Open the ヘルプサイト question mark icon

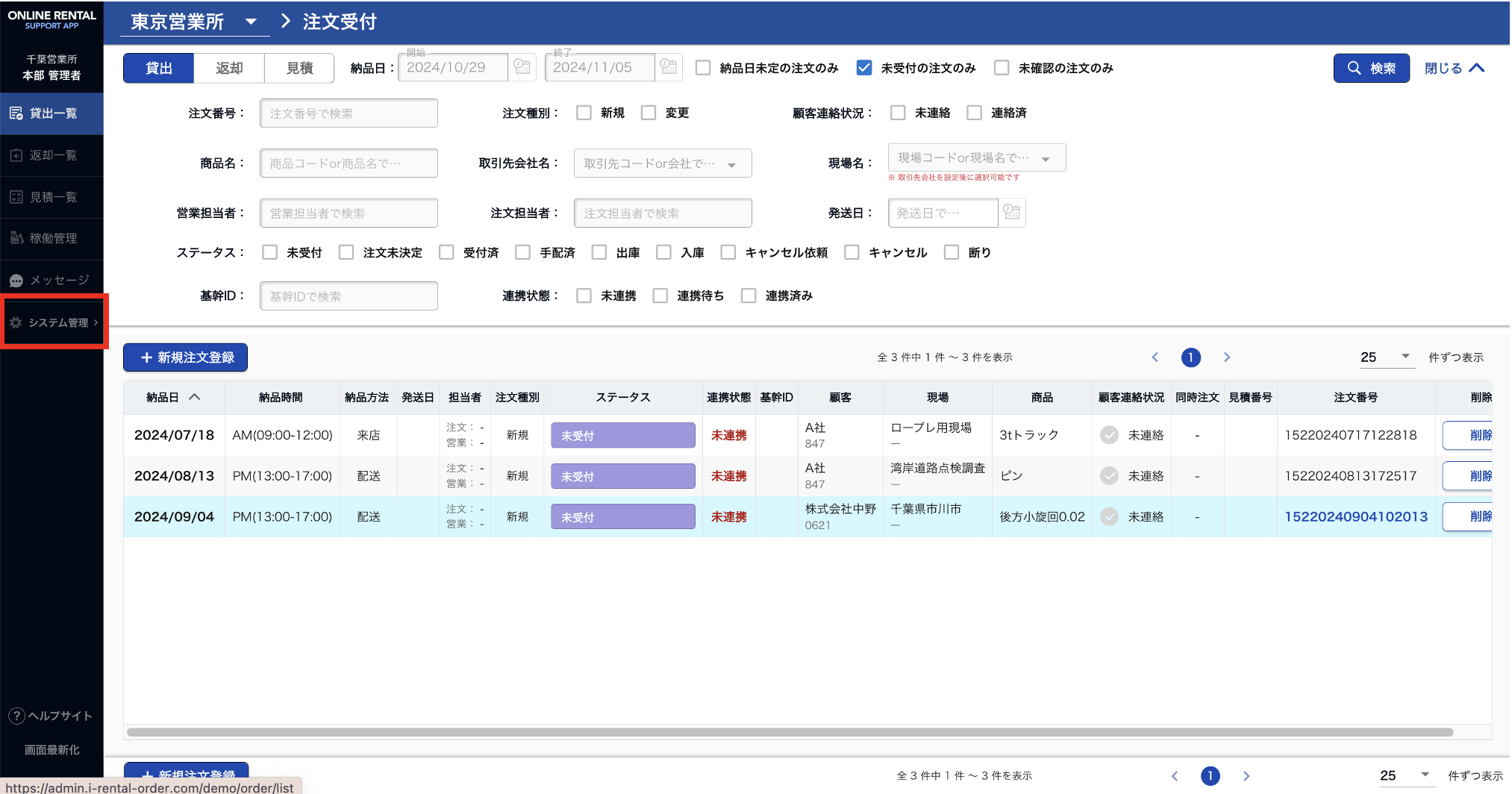(16, 716)
